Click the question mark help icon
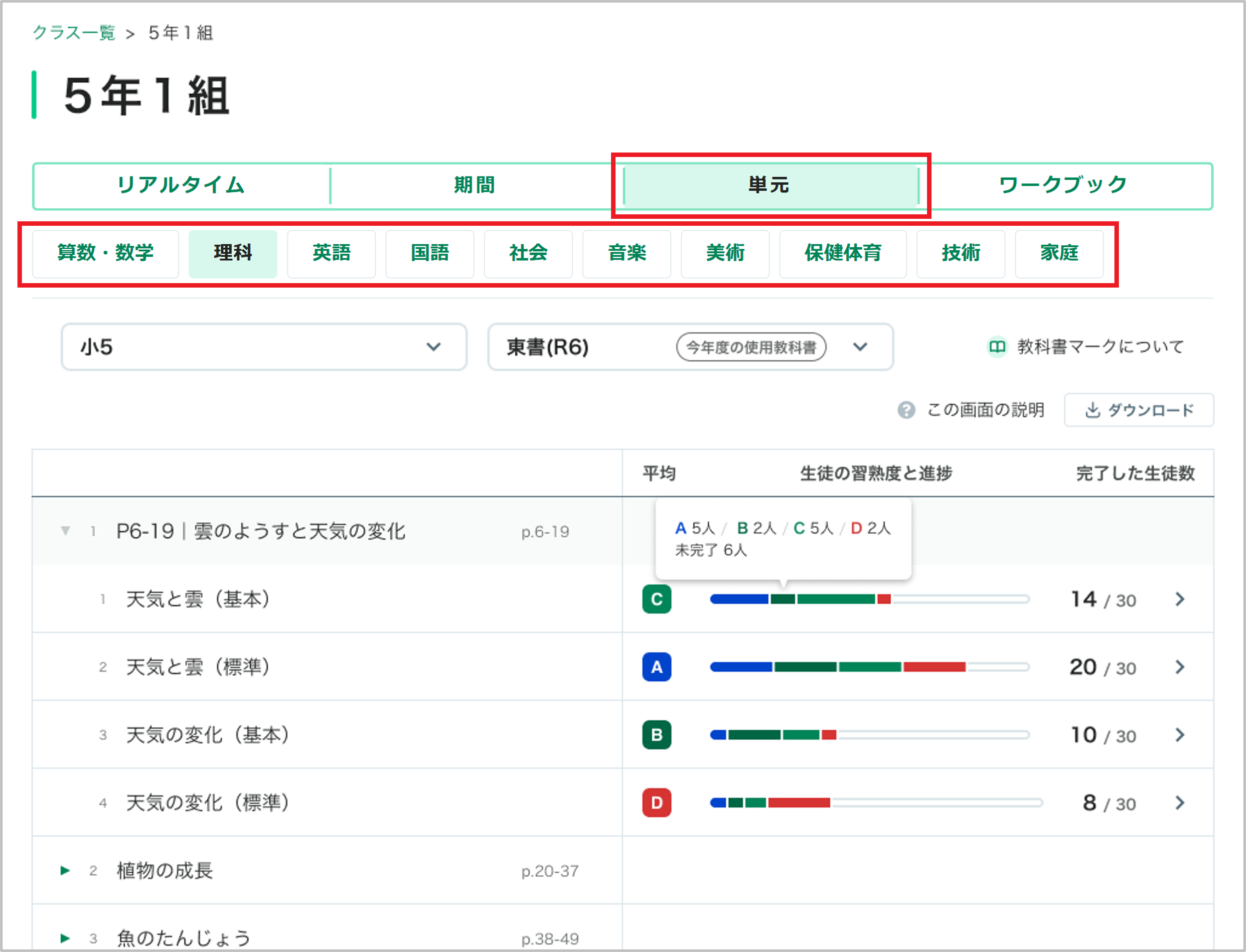 pyautogui.click(x=906, y=410)
